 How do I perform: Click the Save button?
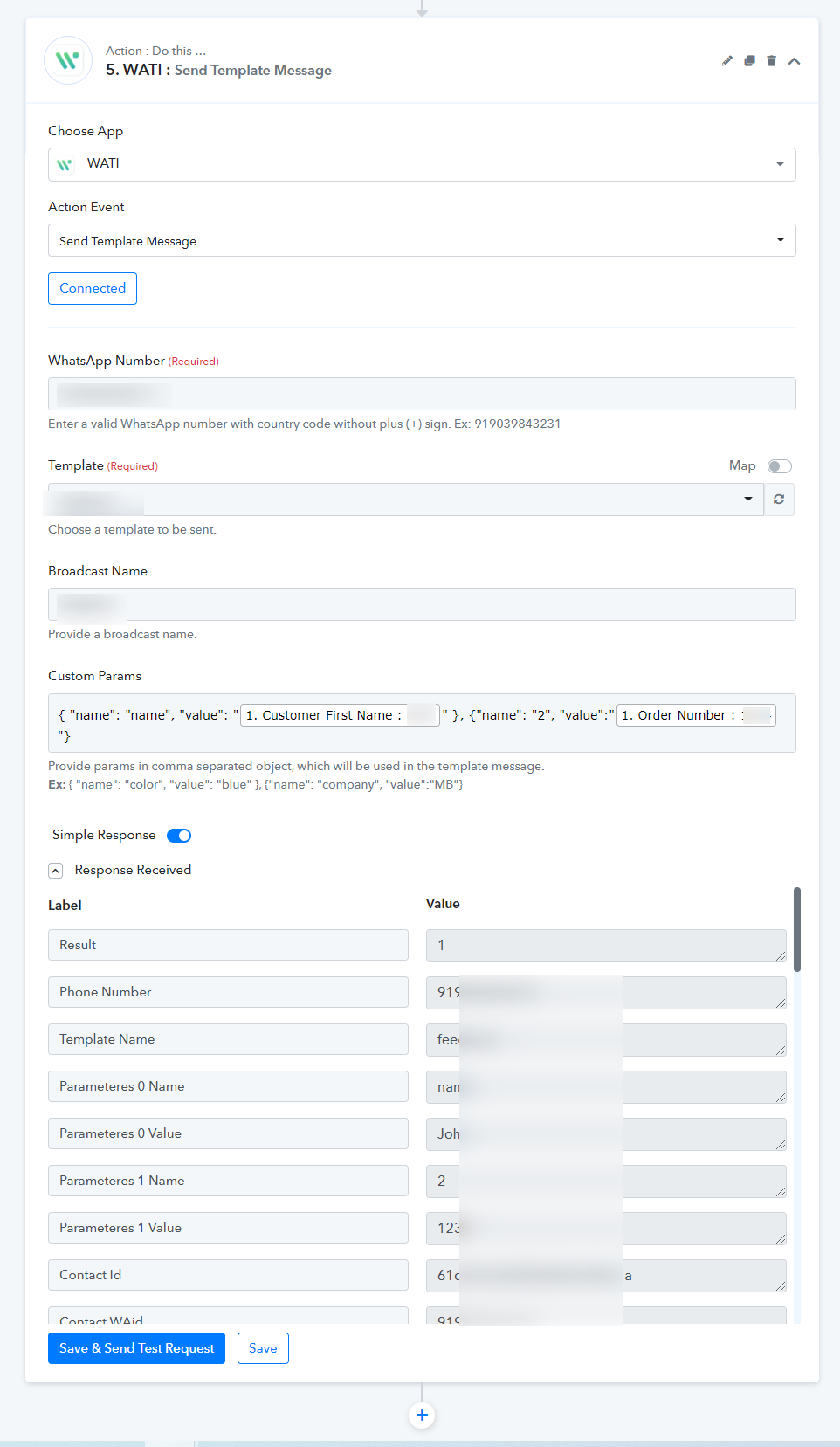click(263, 1348)
